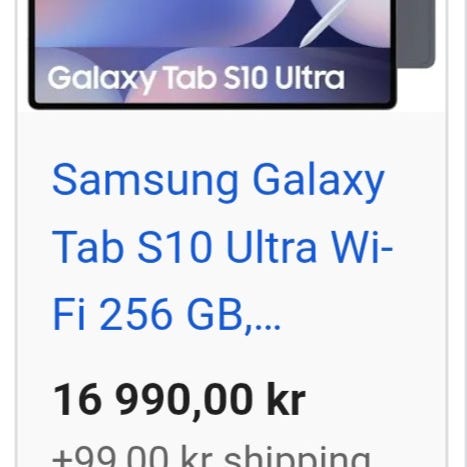Click the tablet's black bottom bezel
The width and height of the screenshot is (467, 467).
point(212,105)
